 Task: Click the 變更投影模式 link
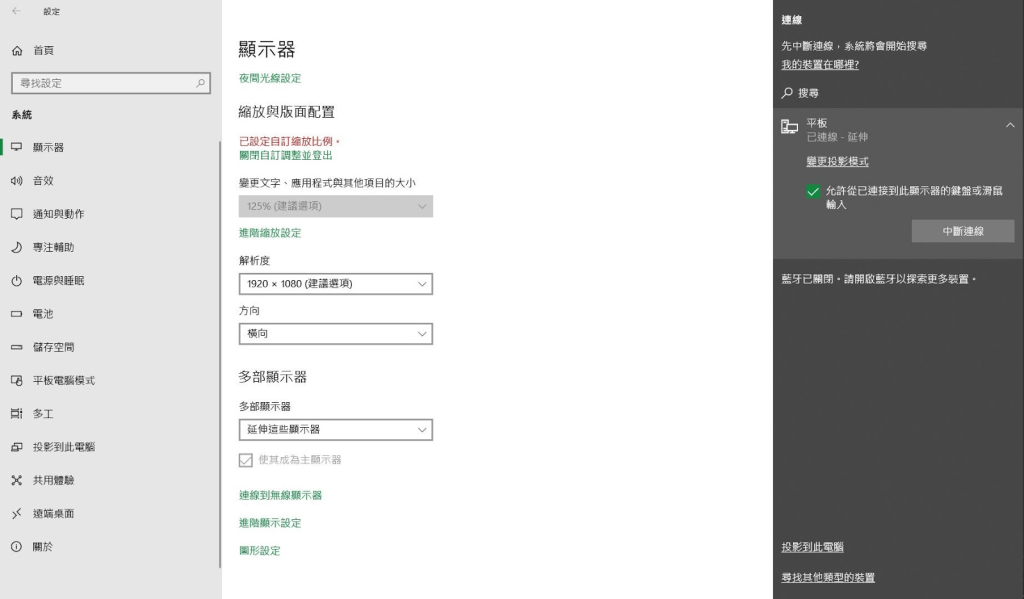click(837, 162)
